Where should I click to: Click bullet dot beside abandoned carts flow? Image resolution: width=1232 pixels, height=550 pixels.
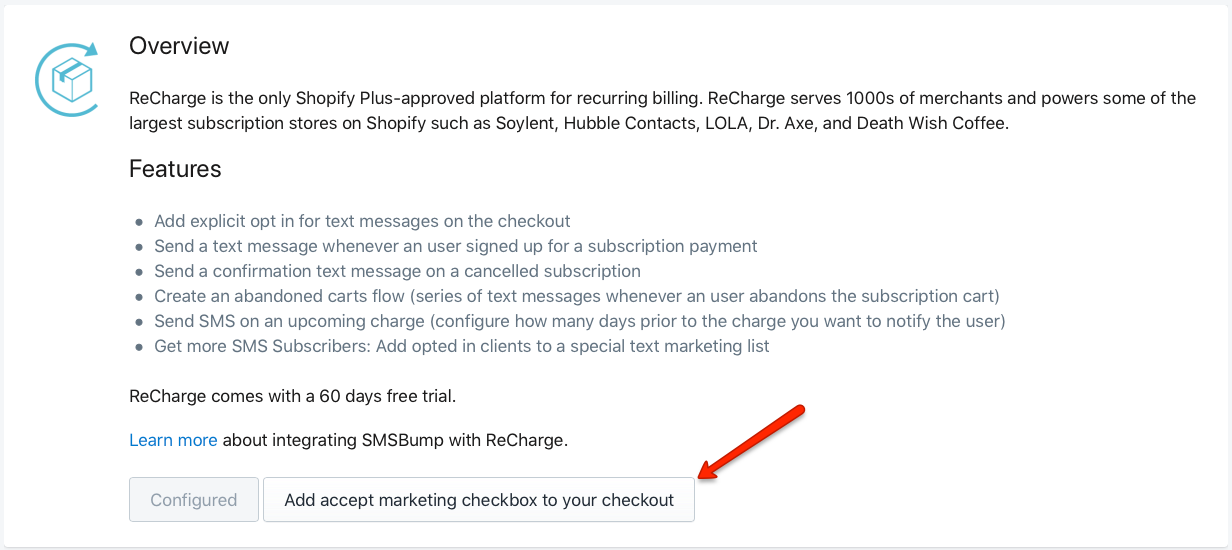pyautogui.click(x=139, y=297)
